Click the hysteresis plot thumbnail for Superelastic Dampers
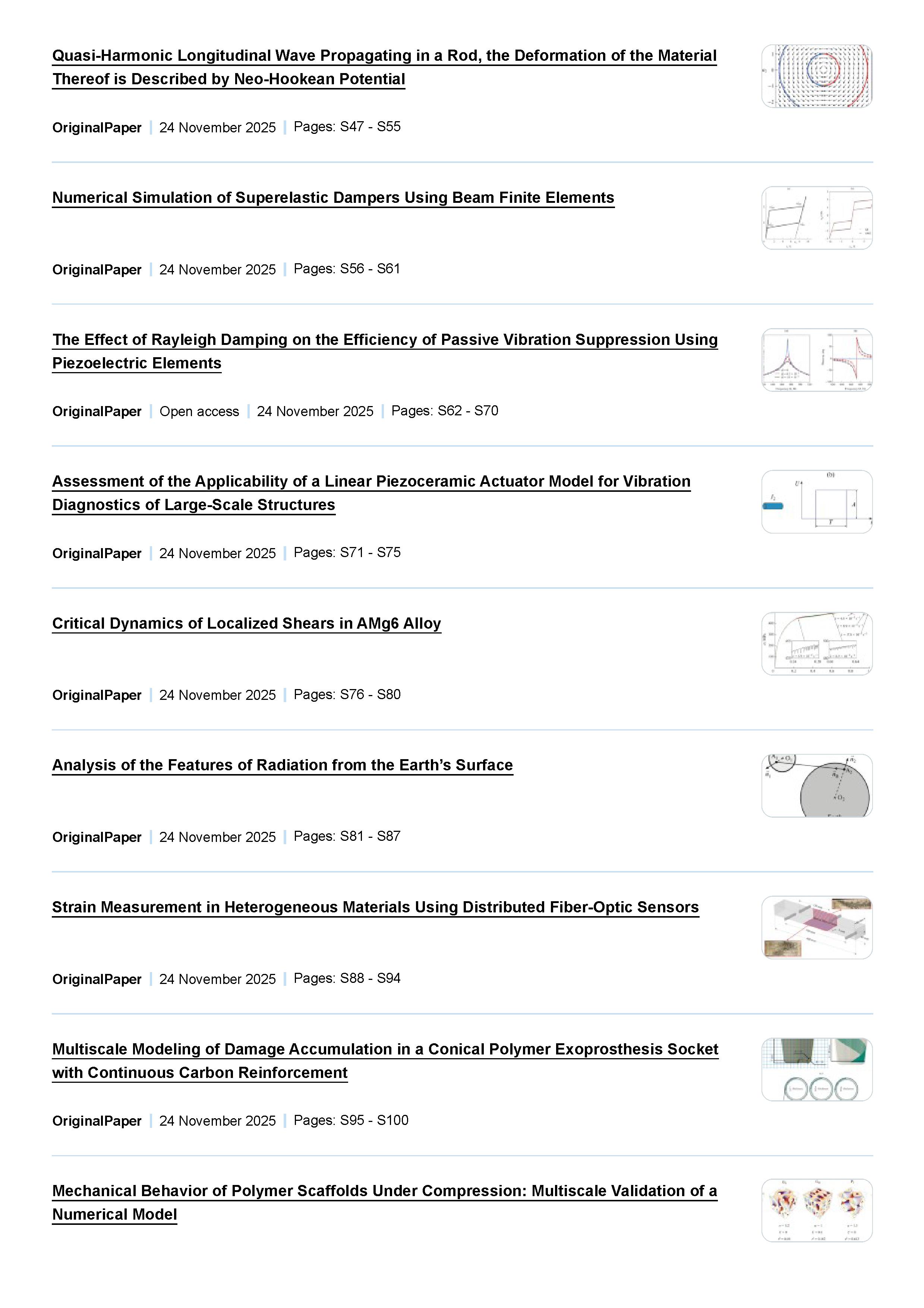The height and width of the screenshot is (1308, 924). point(816,218)
